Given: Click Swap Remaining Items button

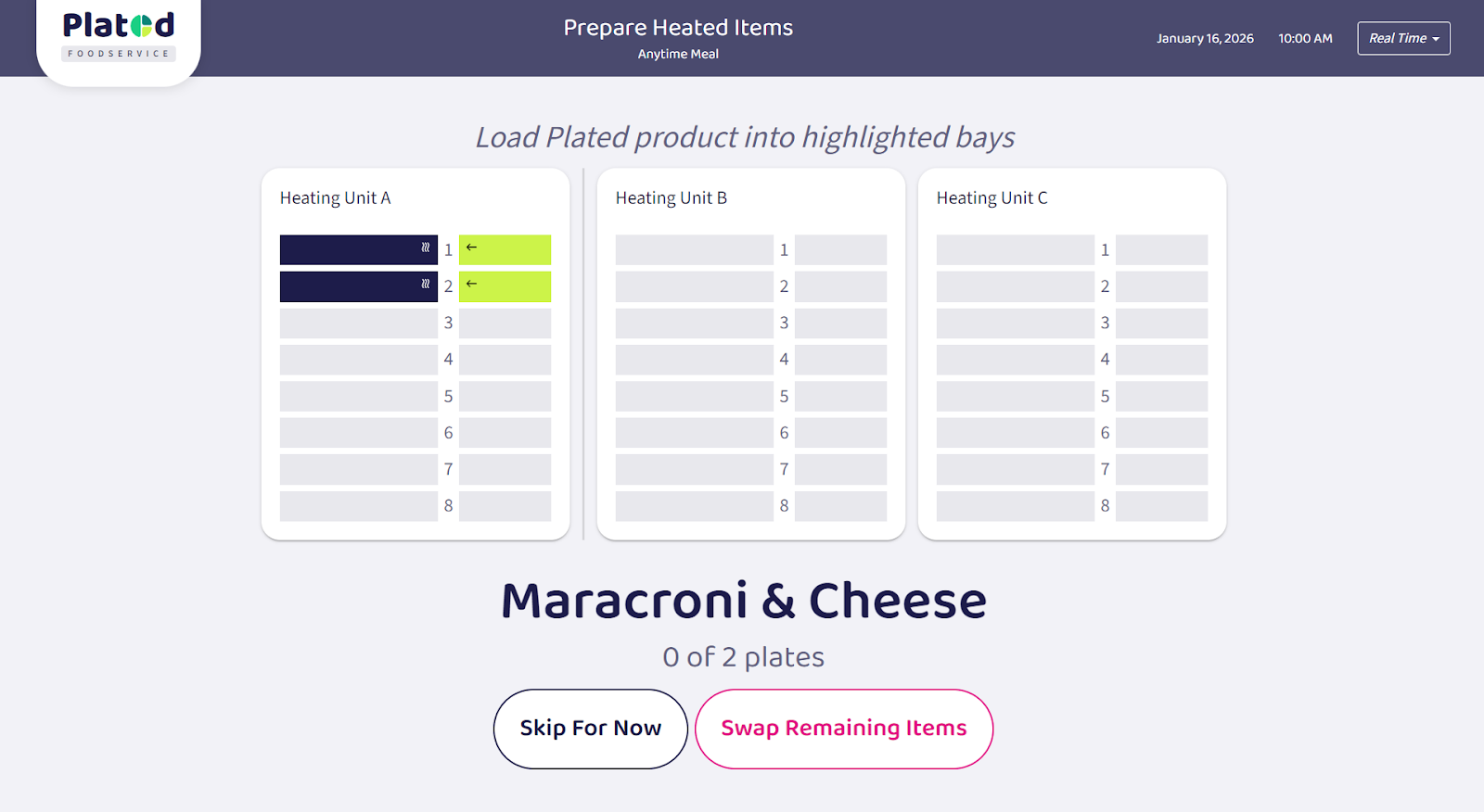Looking at the screenshot, I should tap(844, 729).
